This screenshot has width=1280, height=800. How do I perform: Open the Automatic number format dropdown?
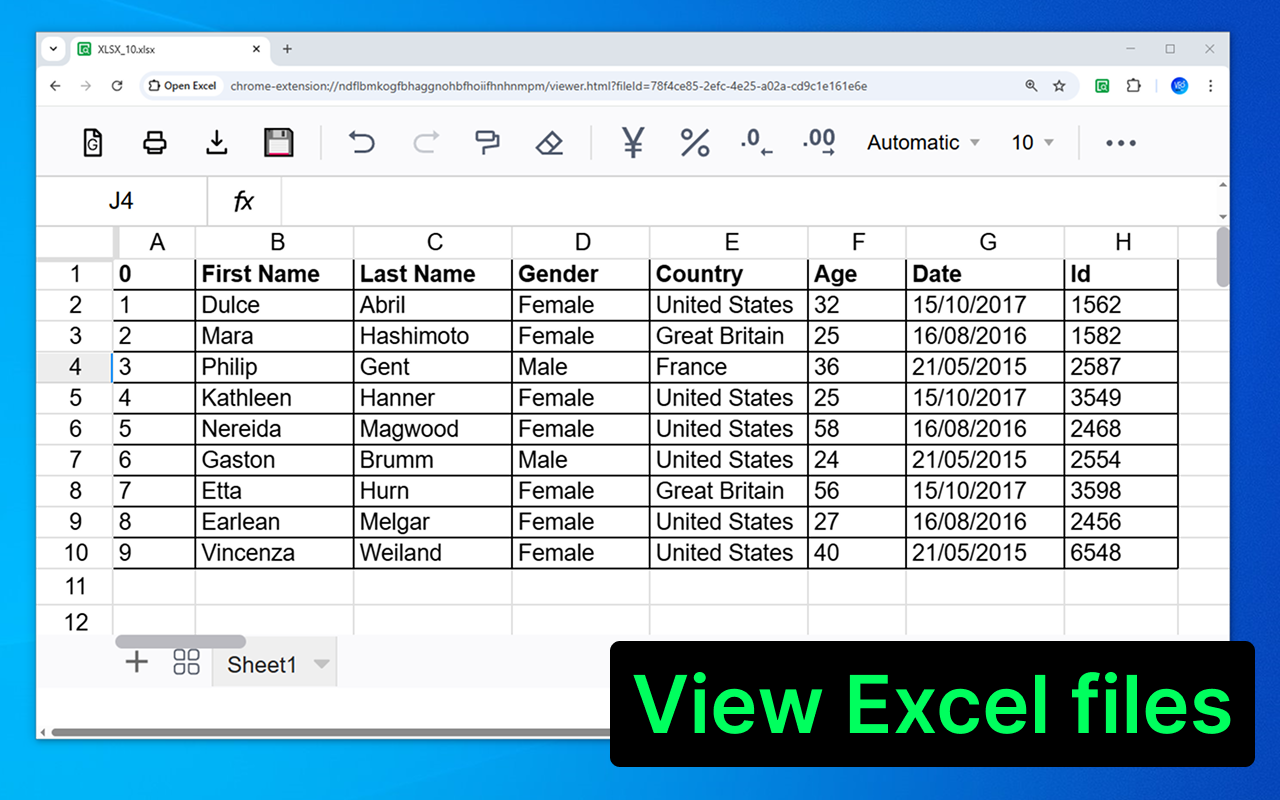[923, 143]
